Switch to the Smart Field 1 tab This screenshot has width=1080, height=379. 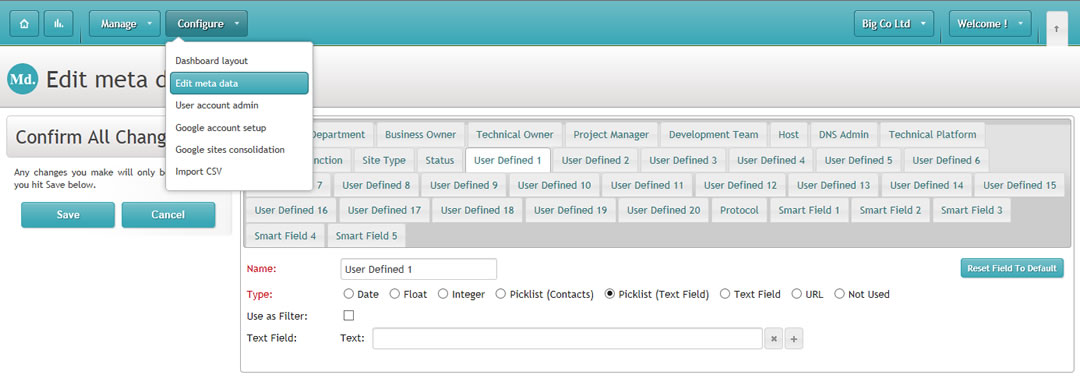tap(809, 210)
